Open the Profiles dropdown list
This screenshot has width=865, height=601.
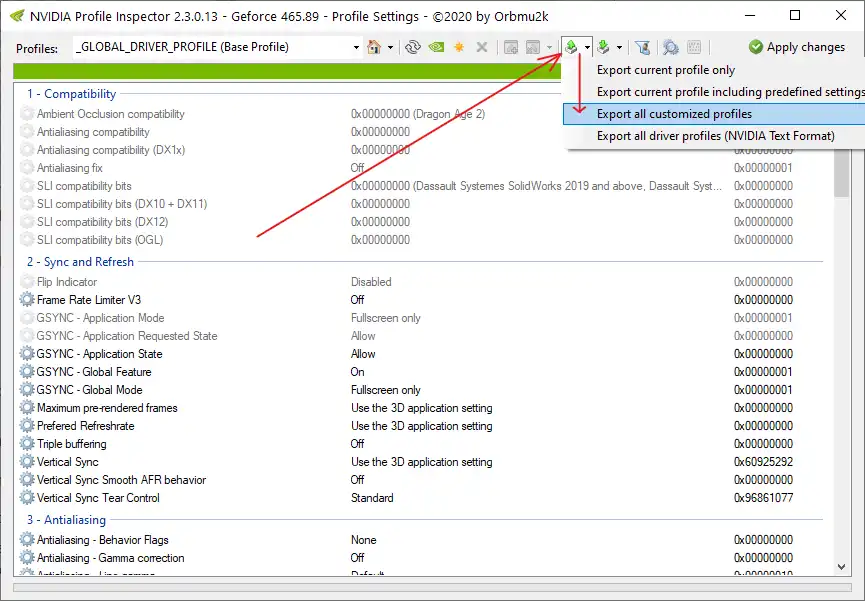click(x=355, y=46)
